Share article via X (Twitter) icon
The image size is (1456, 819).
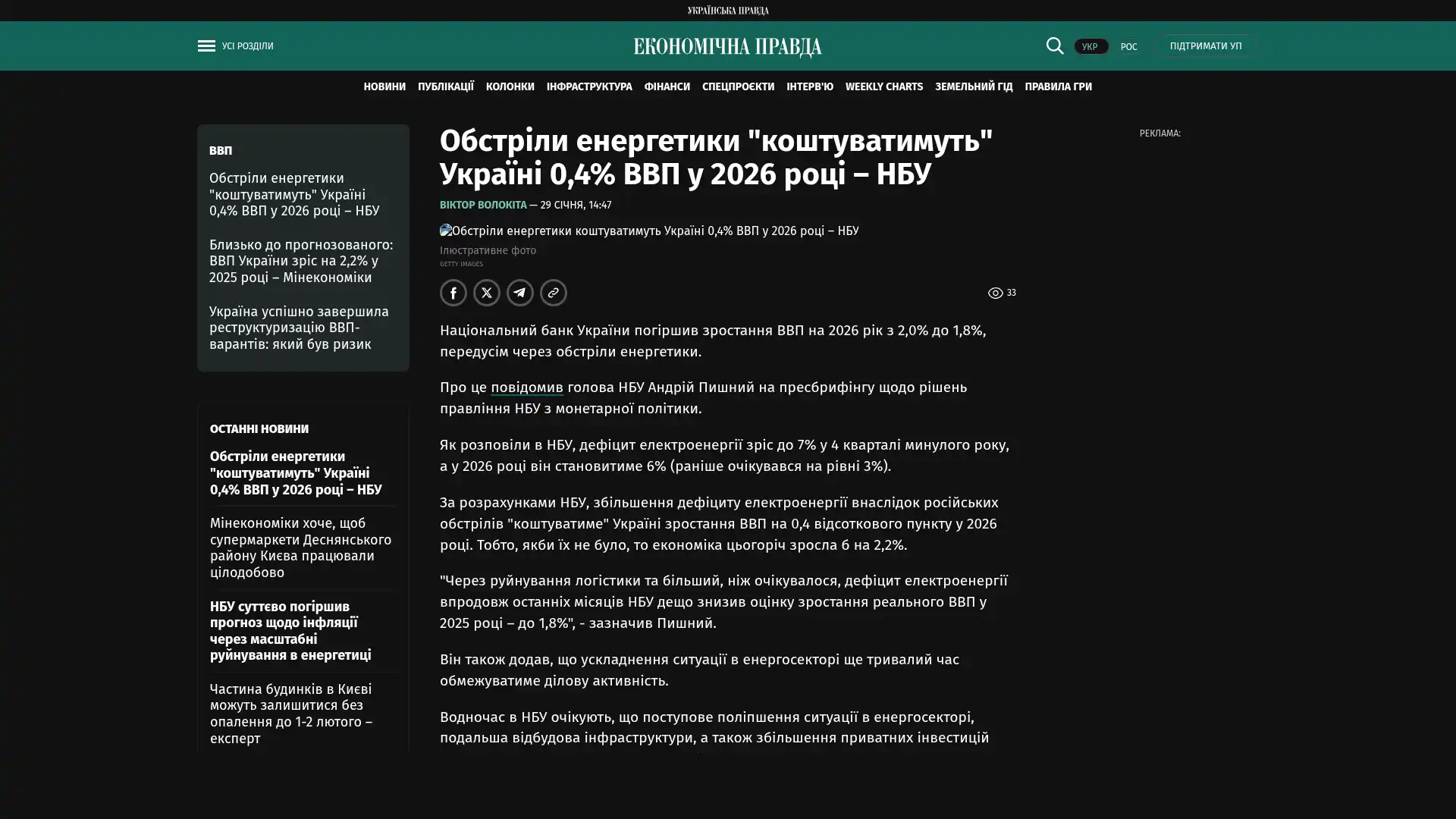point(486,293)
